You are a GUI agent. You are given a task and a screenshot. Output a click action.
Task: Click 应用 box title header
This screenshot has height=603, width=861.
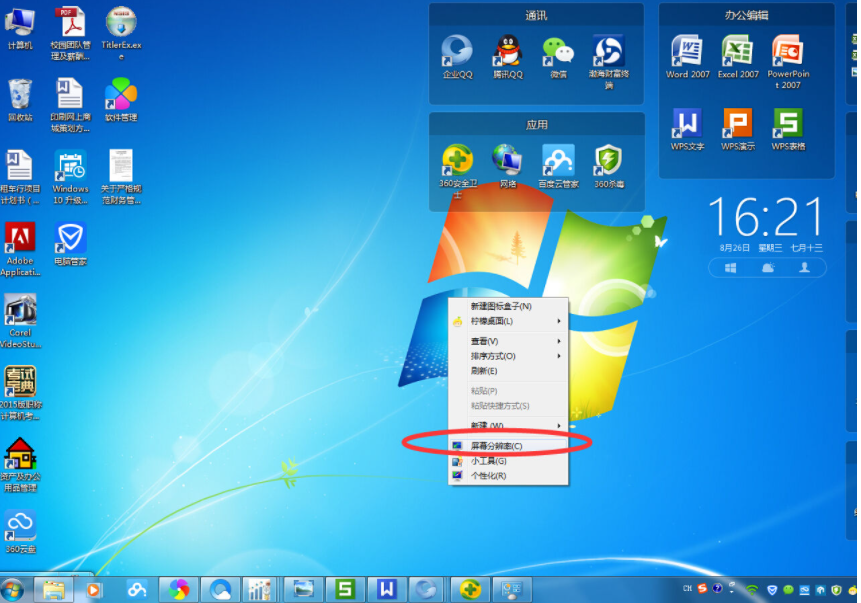click(536, 125)
